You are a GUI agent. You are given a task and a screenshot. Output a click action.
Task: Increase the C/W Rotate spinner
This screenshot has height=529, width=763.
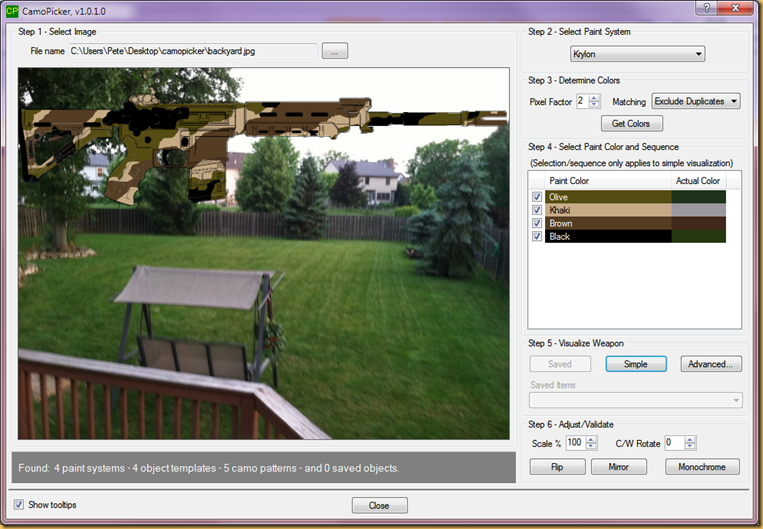tap(690, 439)
